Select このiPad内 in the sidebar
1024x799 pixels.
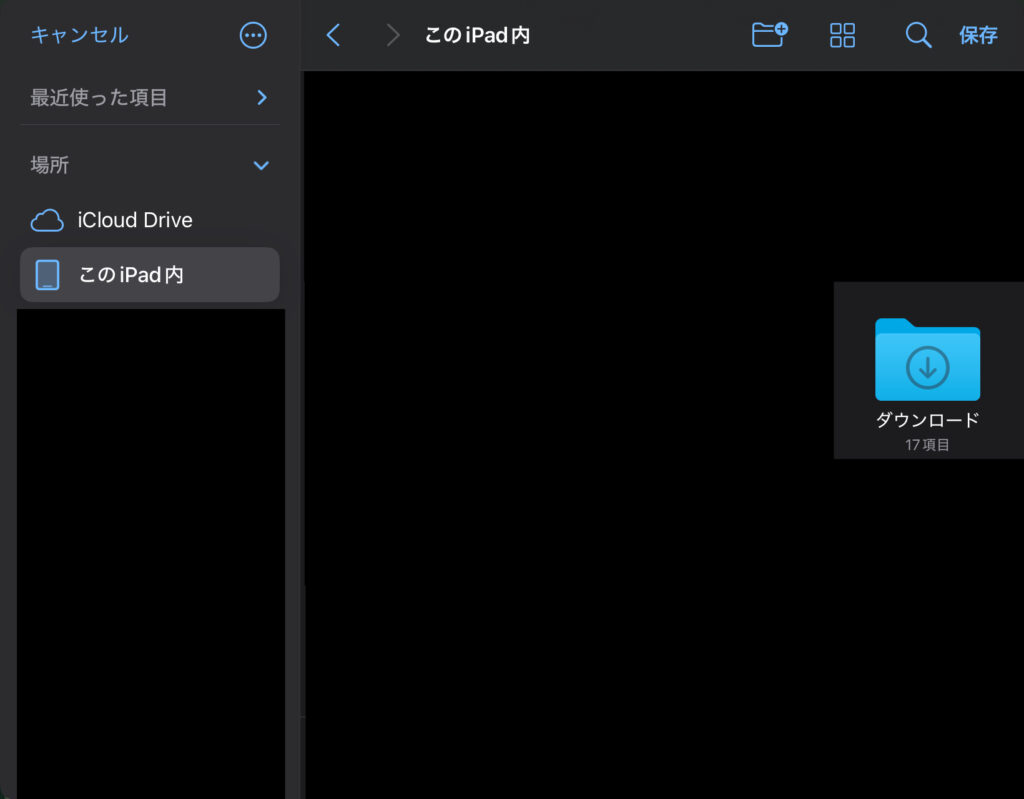click(x=131, y=275)
